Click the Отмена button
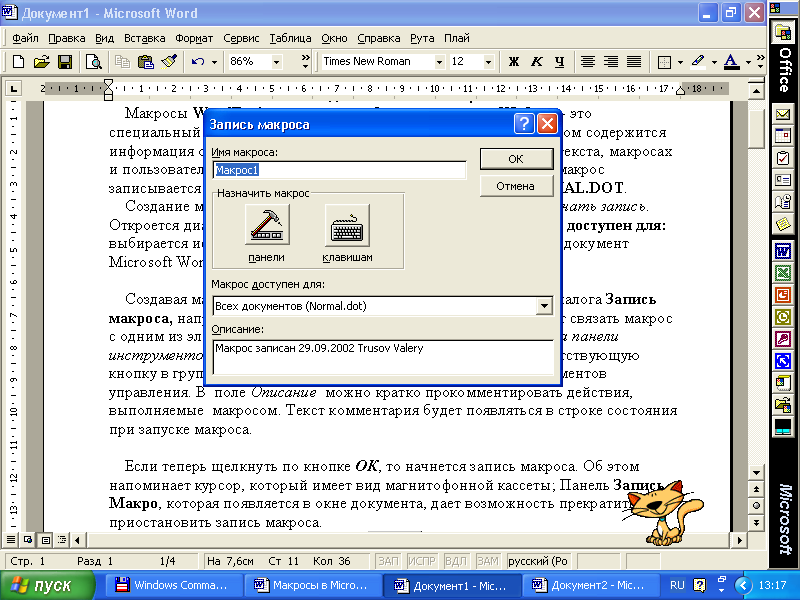Viewport: 800px width, 600px height. coord(516,186)
